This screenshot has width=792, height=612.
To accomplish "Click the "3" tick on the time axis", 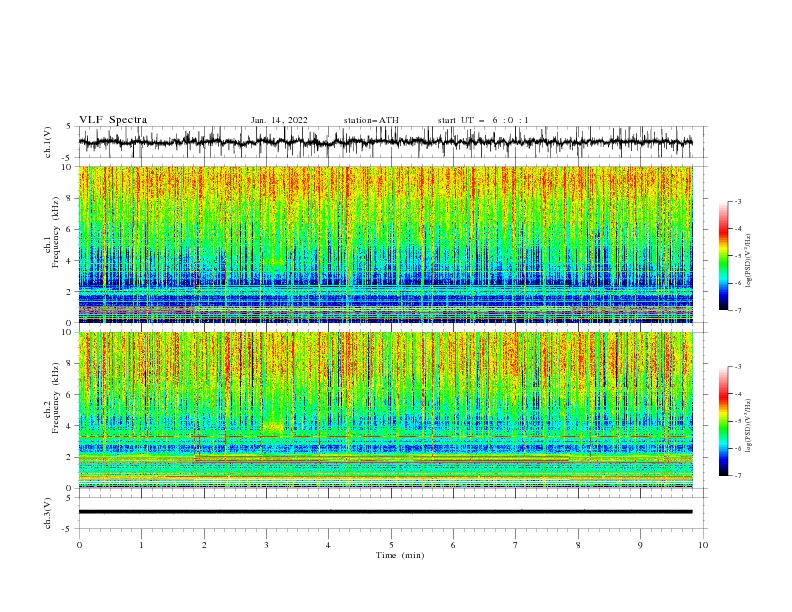I will point(266,545).
